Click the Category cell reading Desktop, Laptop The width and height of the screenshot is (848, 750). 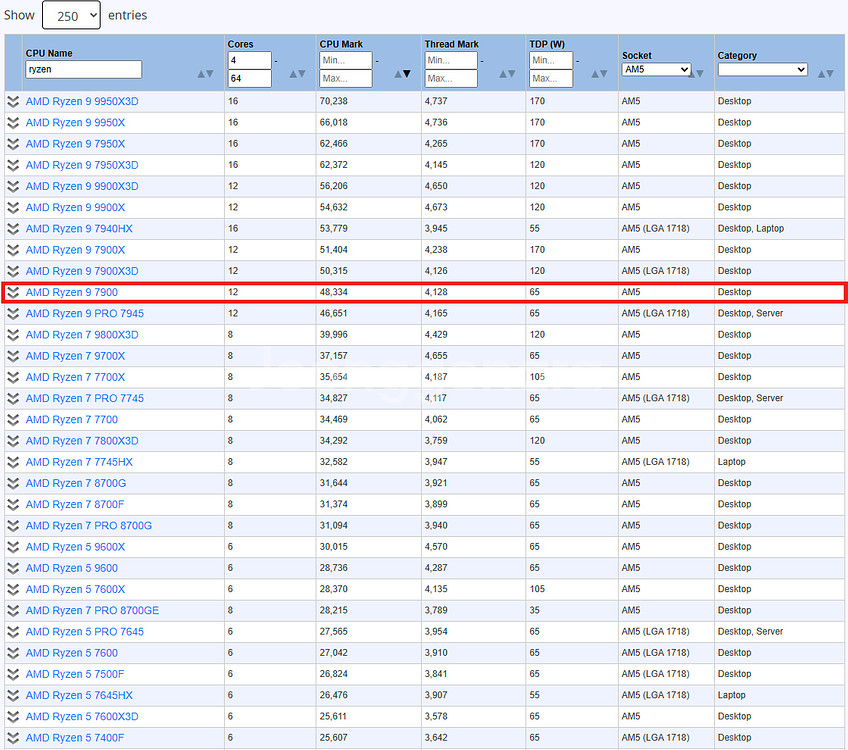pyautogui.click(x=751, y=228)
